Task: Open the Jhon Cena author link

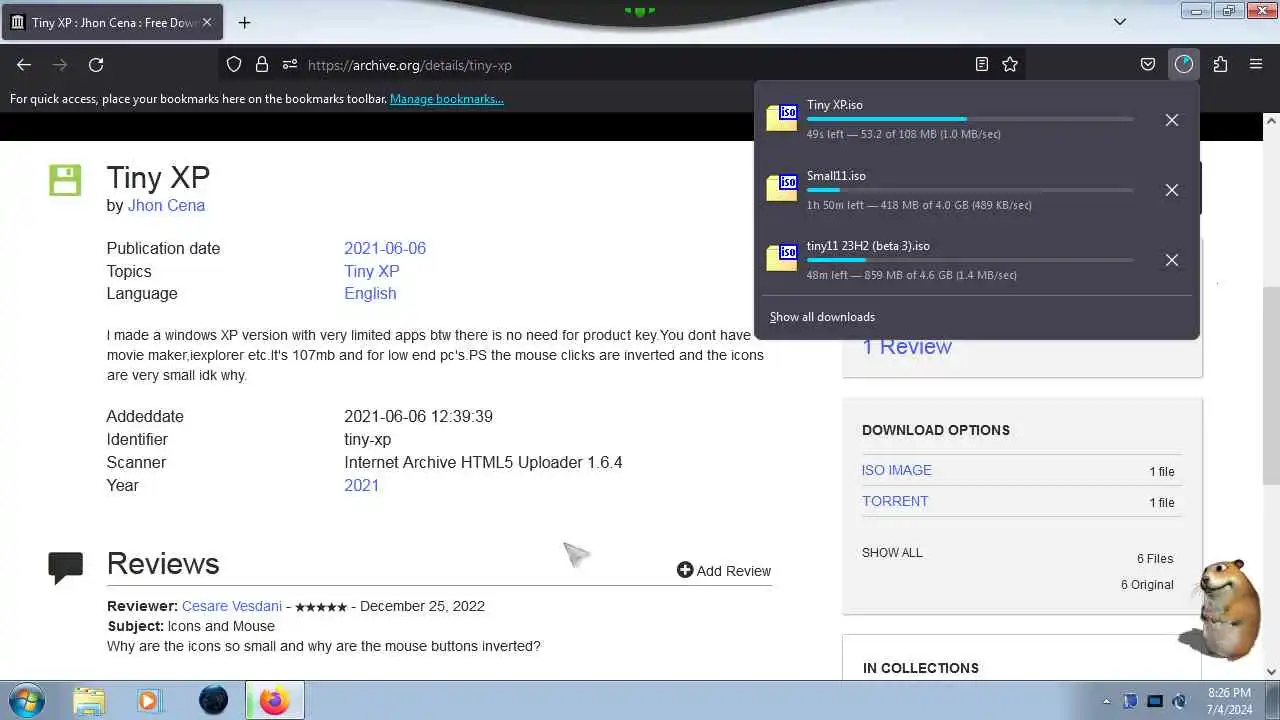Action: pos(166,205)
